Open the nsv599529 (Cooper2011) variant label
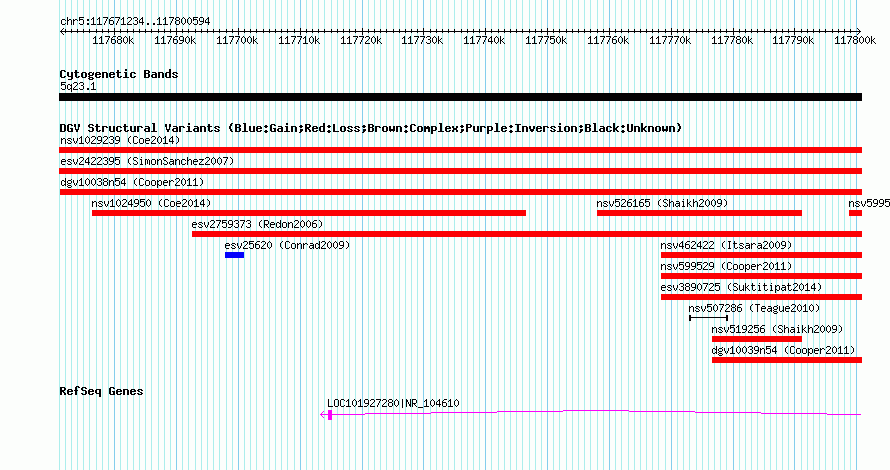The image size is (890, 470). click(726, 266)
